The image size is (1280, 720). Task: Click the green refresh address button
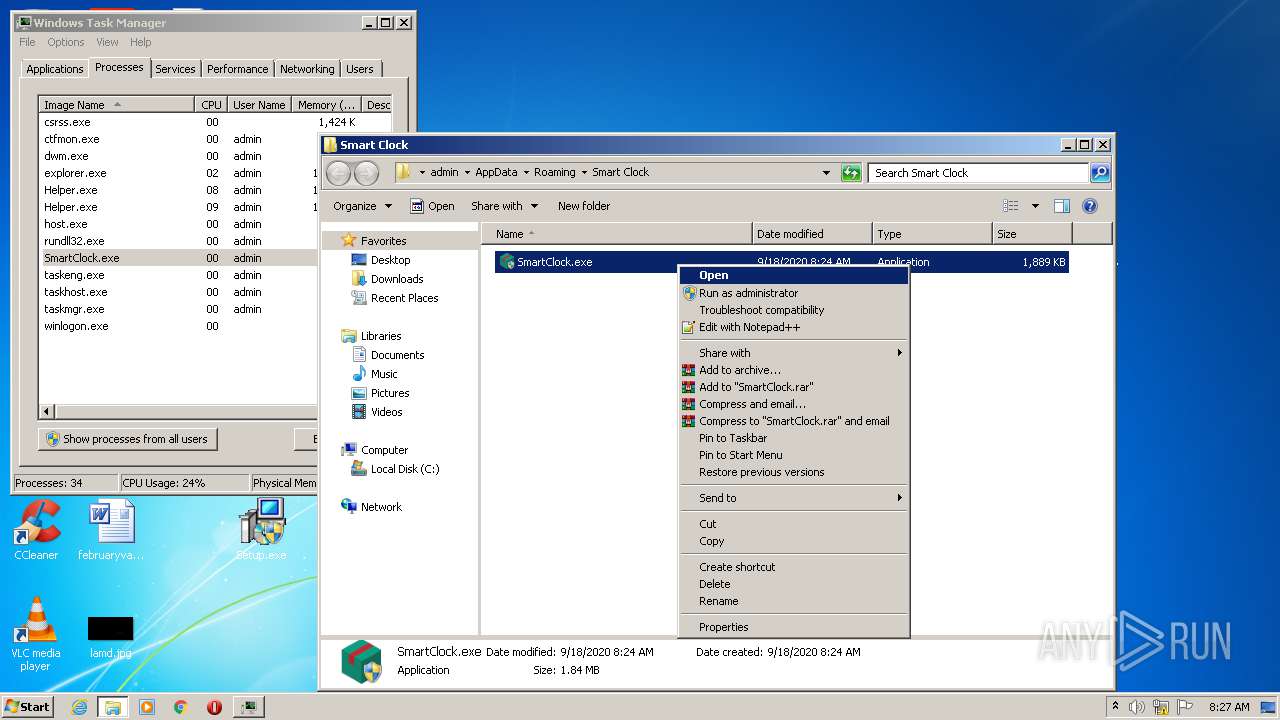pyautogui.click(x=851, y=173)
